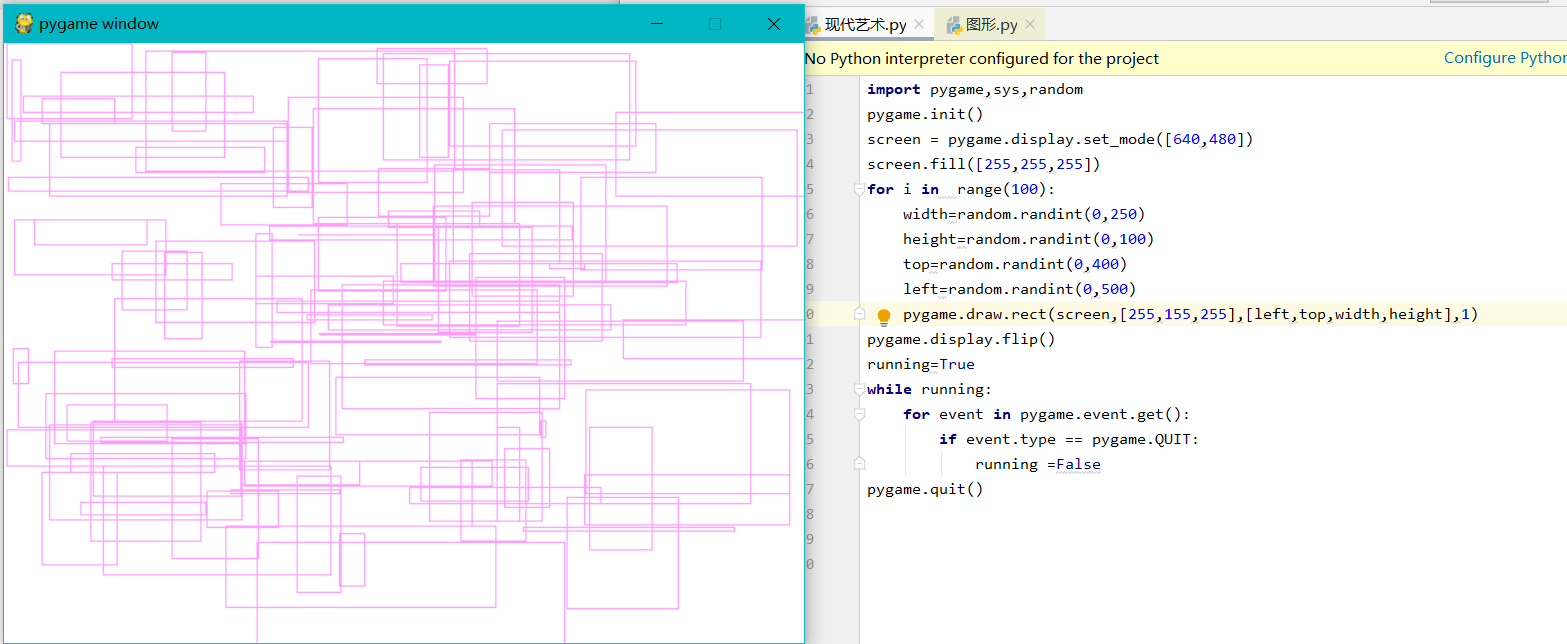Click the 'running=True' line
This screenshot has width=1567, height=644.
tap(921, 364)
